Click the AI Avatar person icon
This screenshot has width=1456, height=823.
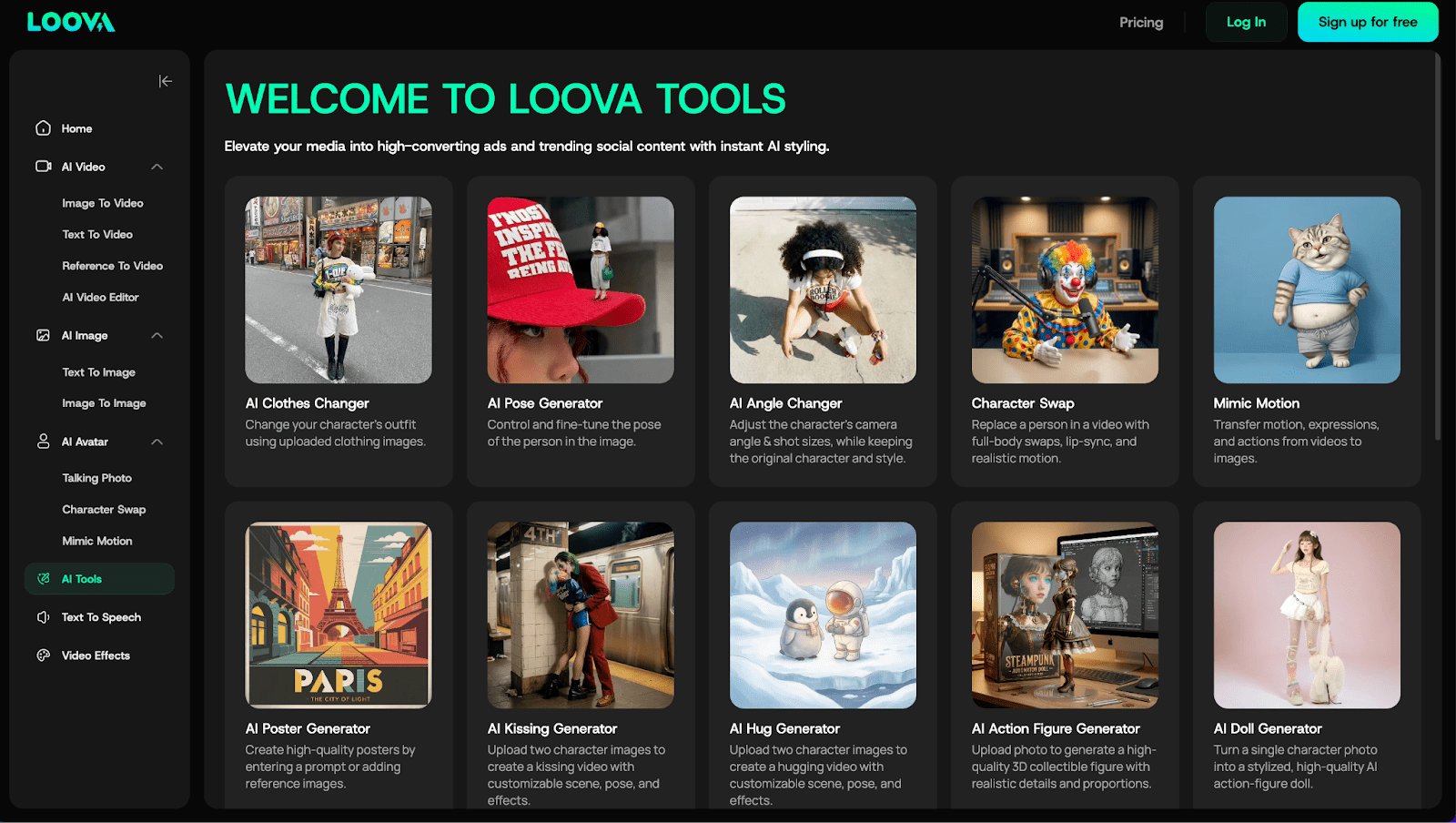pos(43,442)
